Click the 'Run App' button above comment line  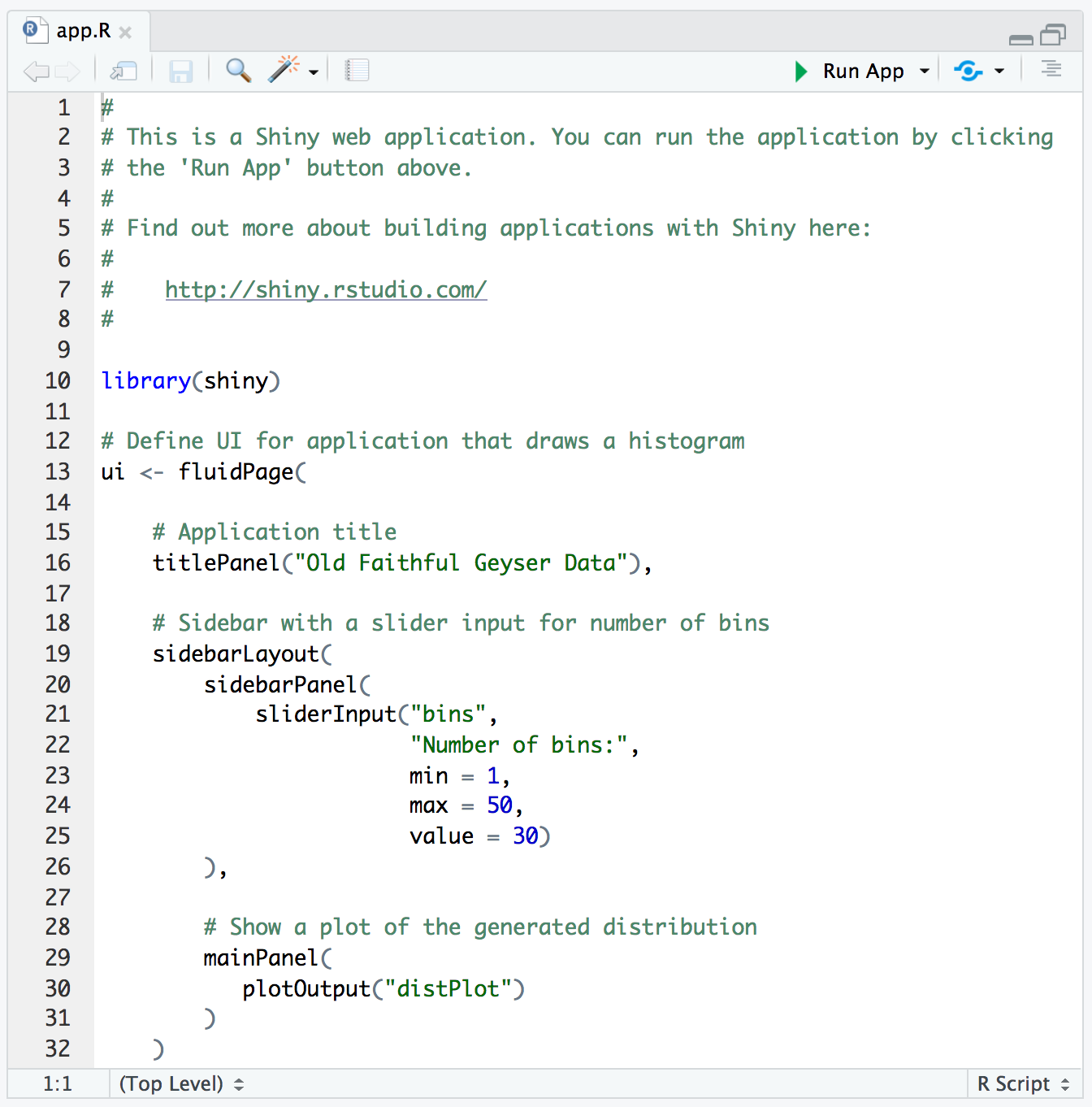tap(287, 167)
